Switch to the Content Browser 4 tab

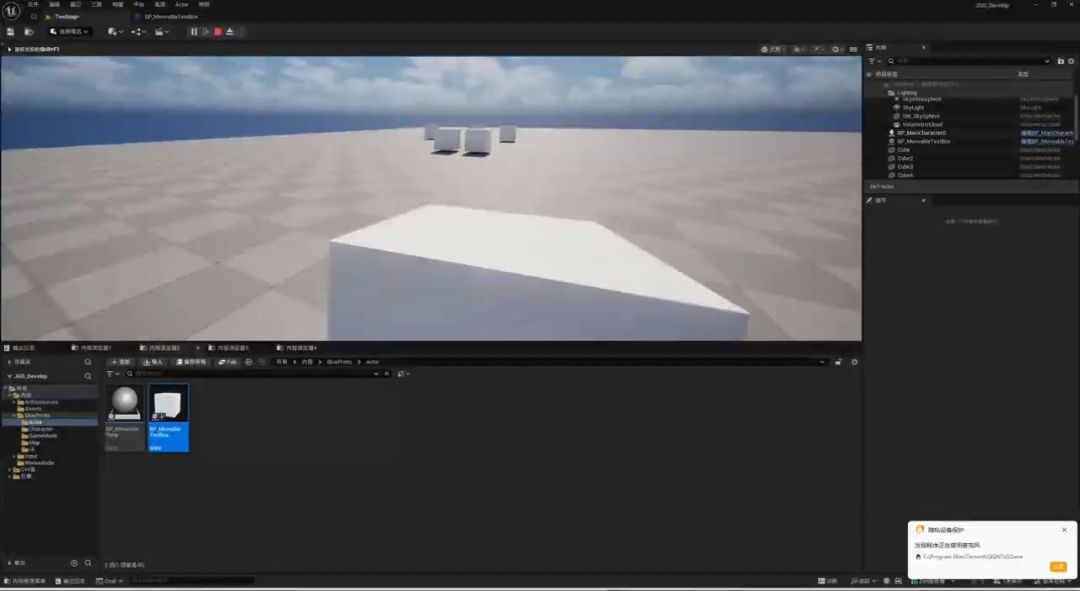tap(297, 348)
